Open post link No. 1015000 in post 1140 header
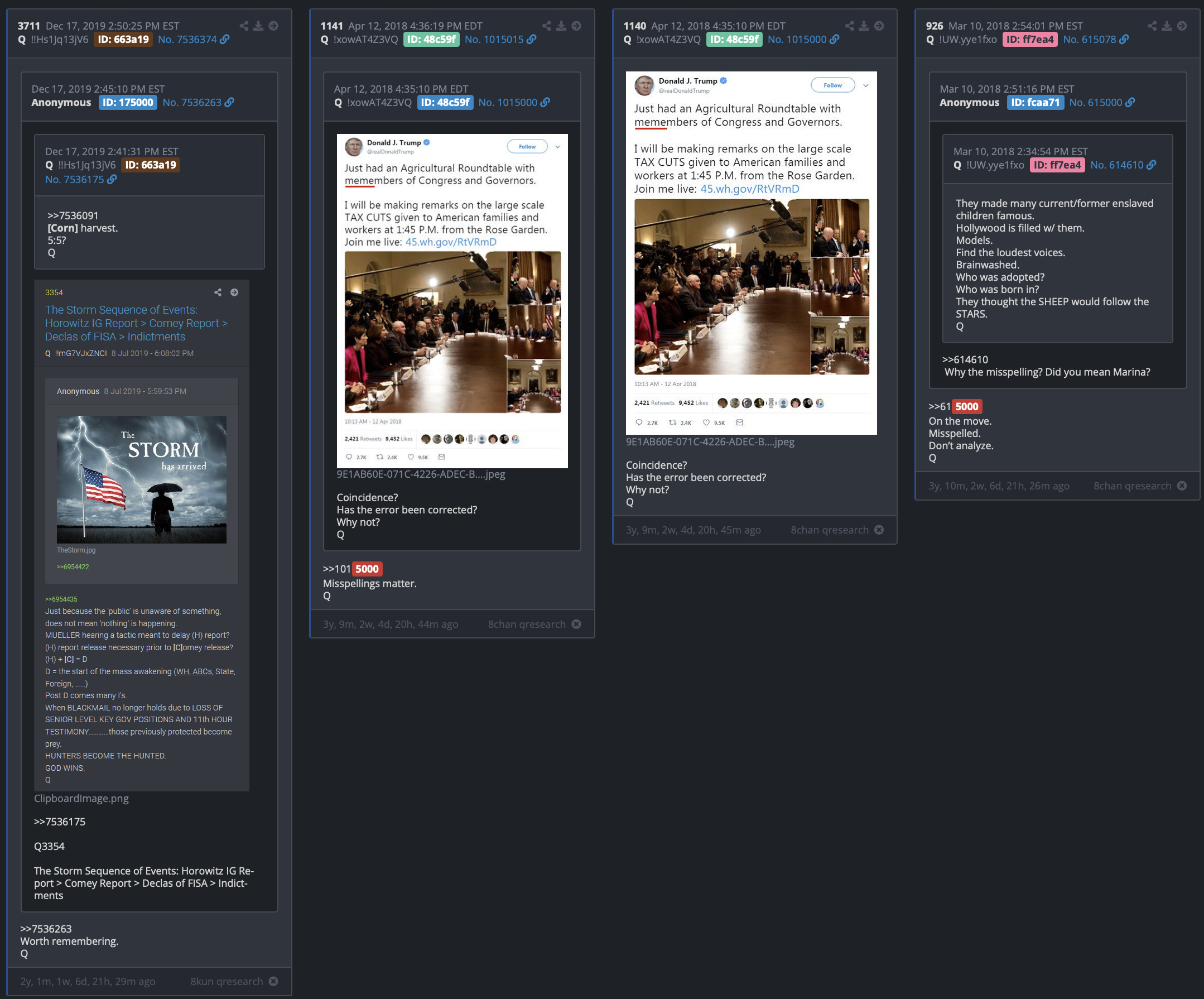 coord(803,40)
